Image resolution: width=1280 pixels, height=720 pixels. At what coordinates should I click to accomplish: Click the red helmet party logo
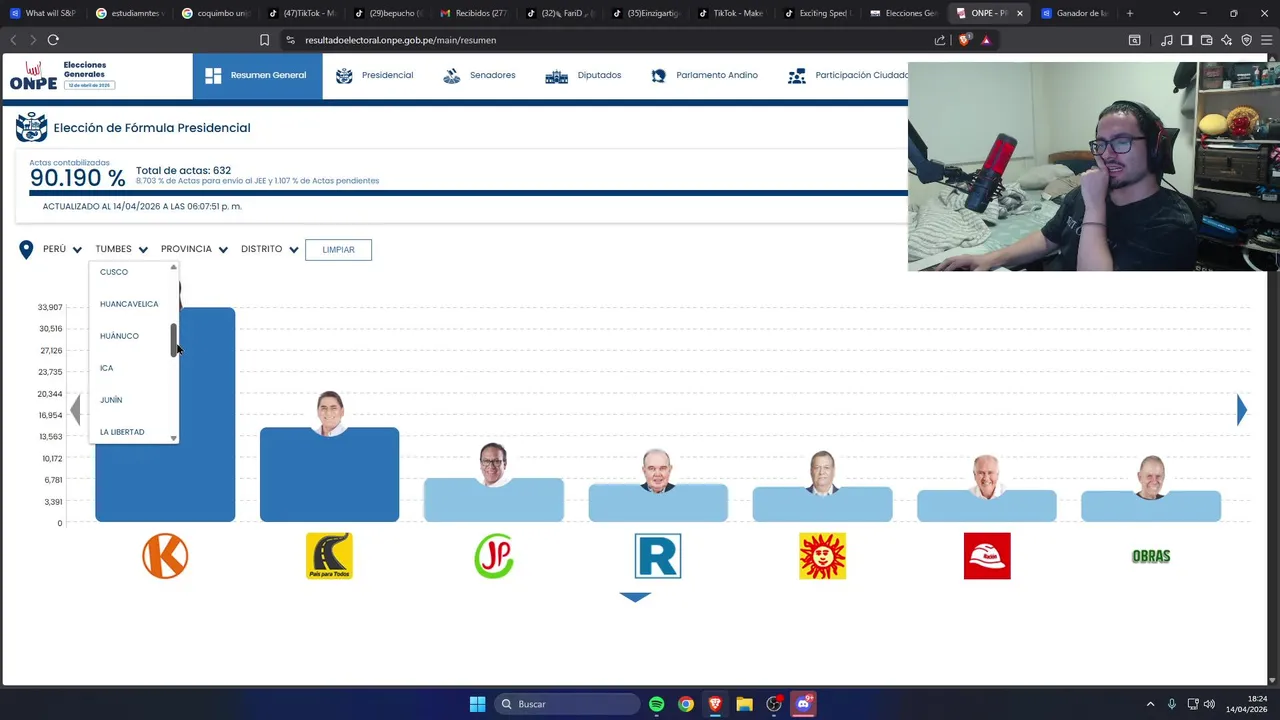pyautogui.click(x=987, y=556)
